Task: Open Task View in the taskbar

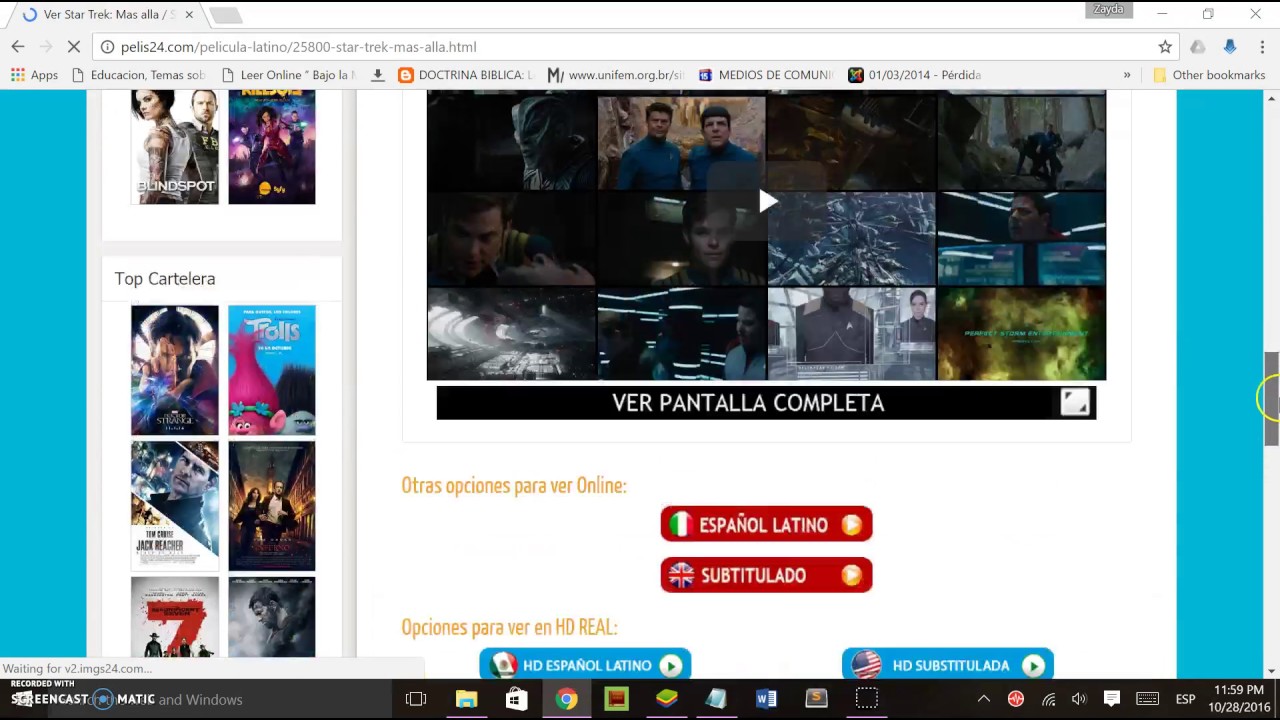Action: (x=416, y=699)
